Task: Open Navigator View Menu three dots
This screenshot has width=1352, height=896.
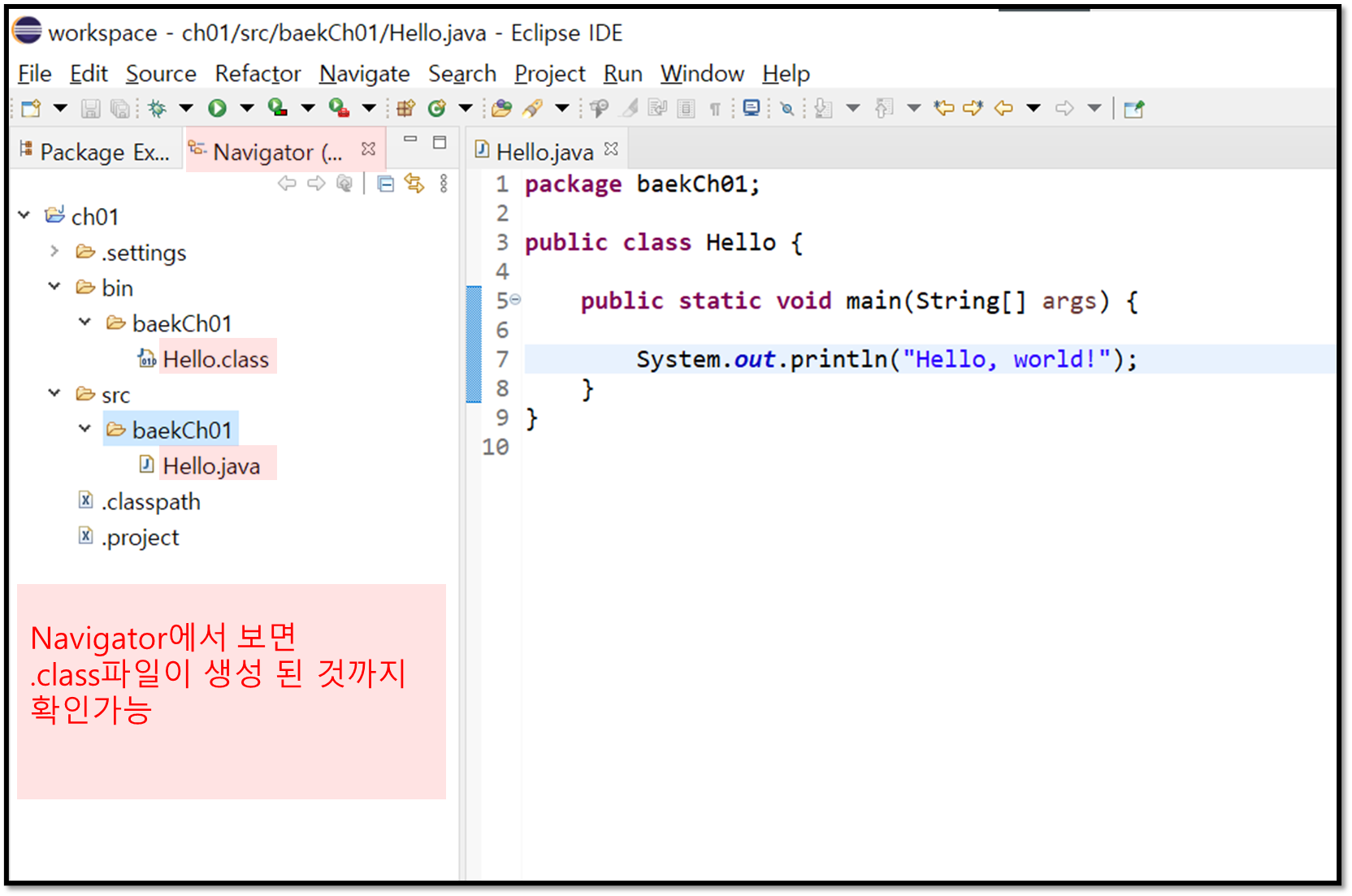Action: point(444,184)
